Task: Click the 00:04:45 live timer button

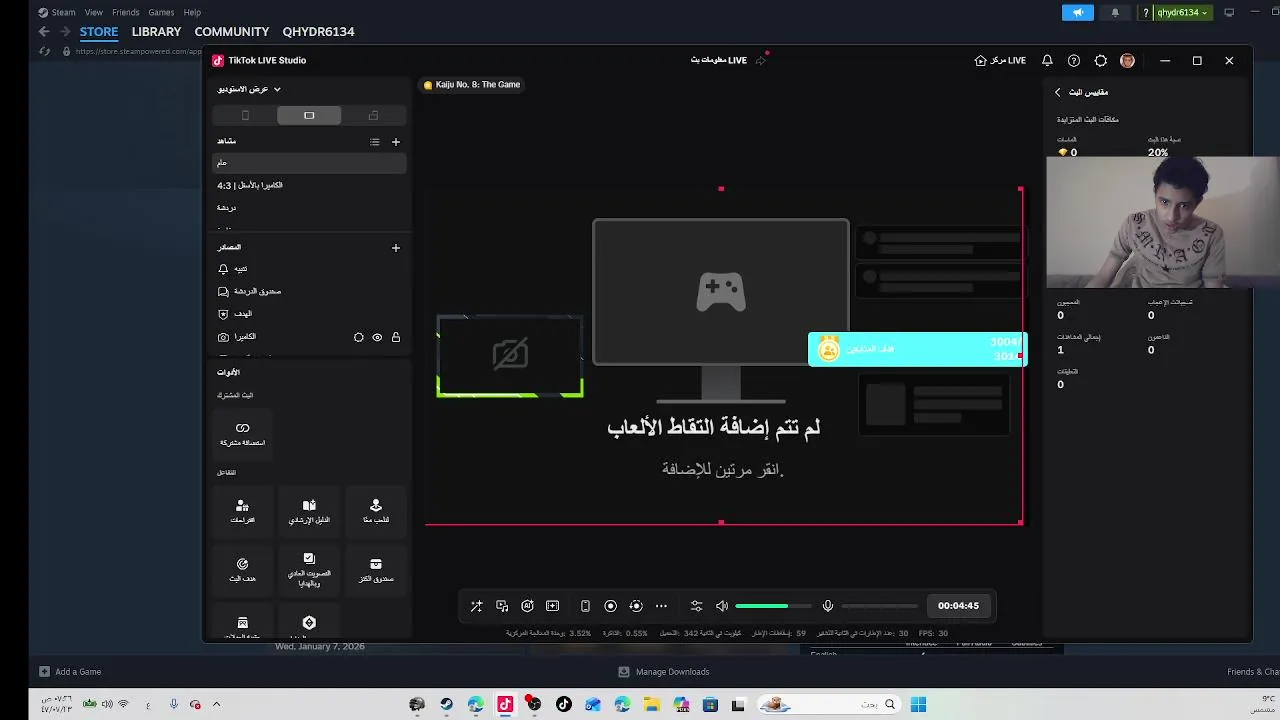Action: (x=958, y=605)
